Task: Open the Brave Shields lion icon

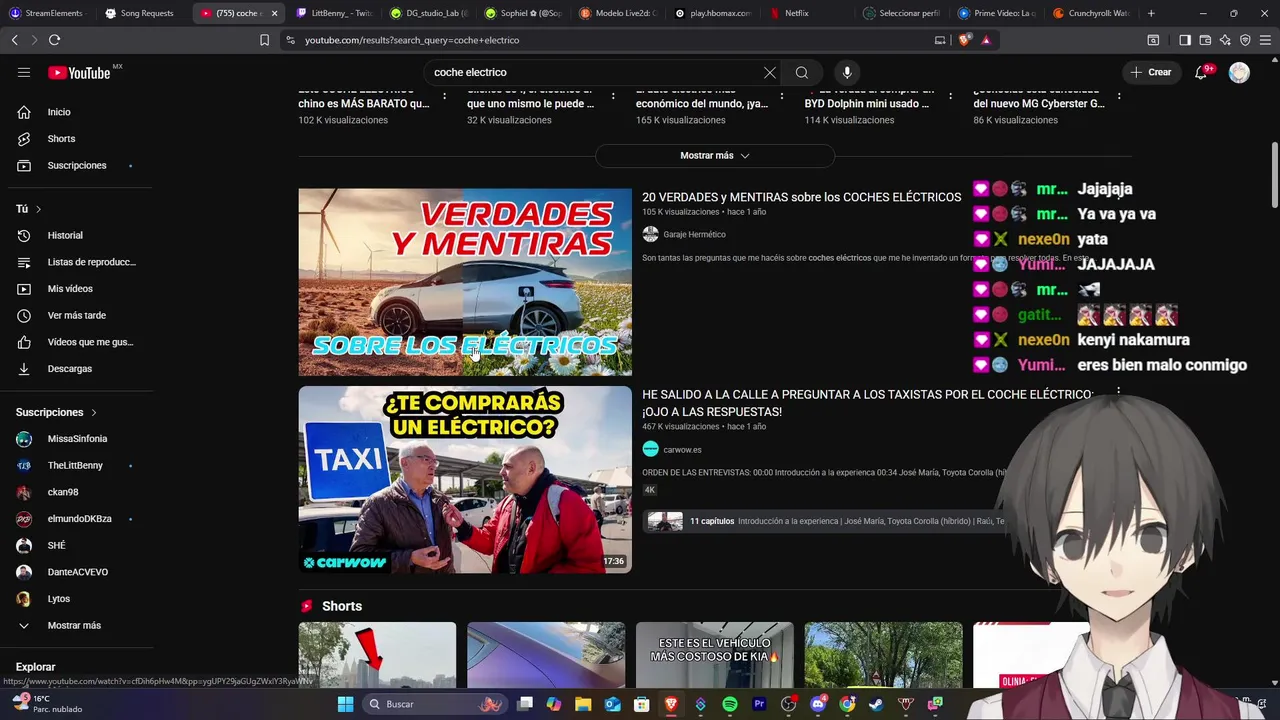Action: point(964,40)
